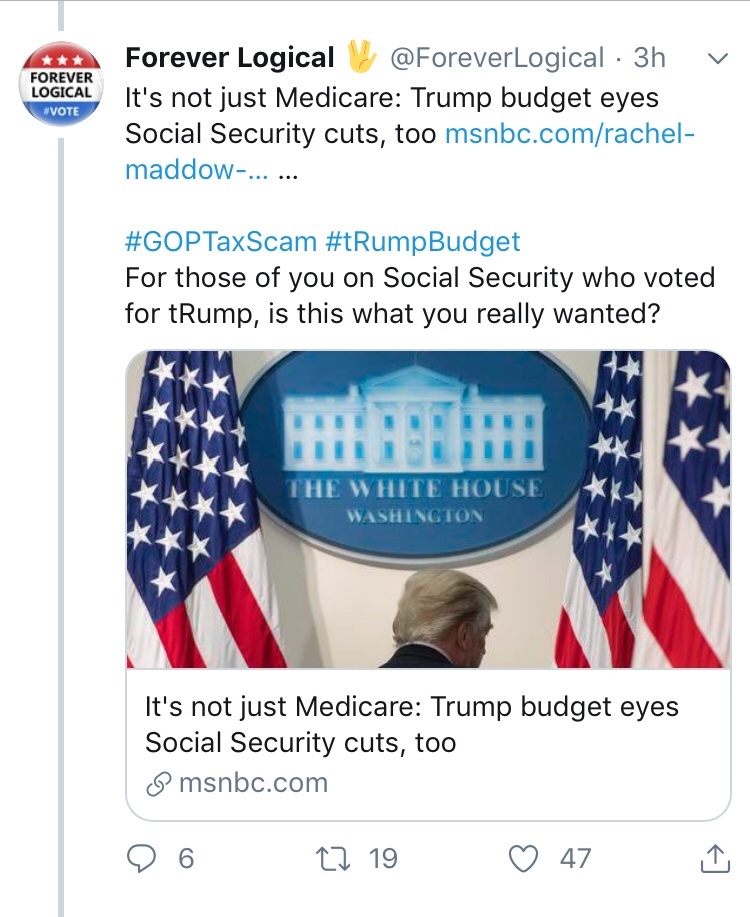Screen dimensions: 750x917
Task: Click the Forever Logical display name
Action: coord(229,58)
